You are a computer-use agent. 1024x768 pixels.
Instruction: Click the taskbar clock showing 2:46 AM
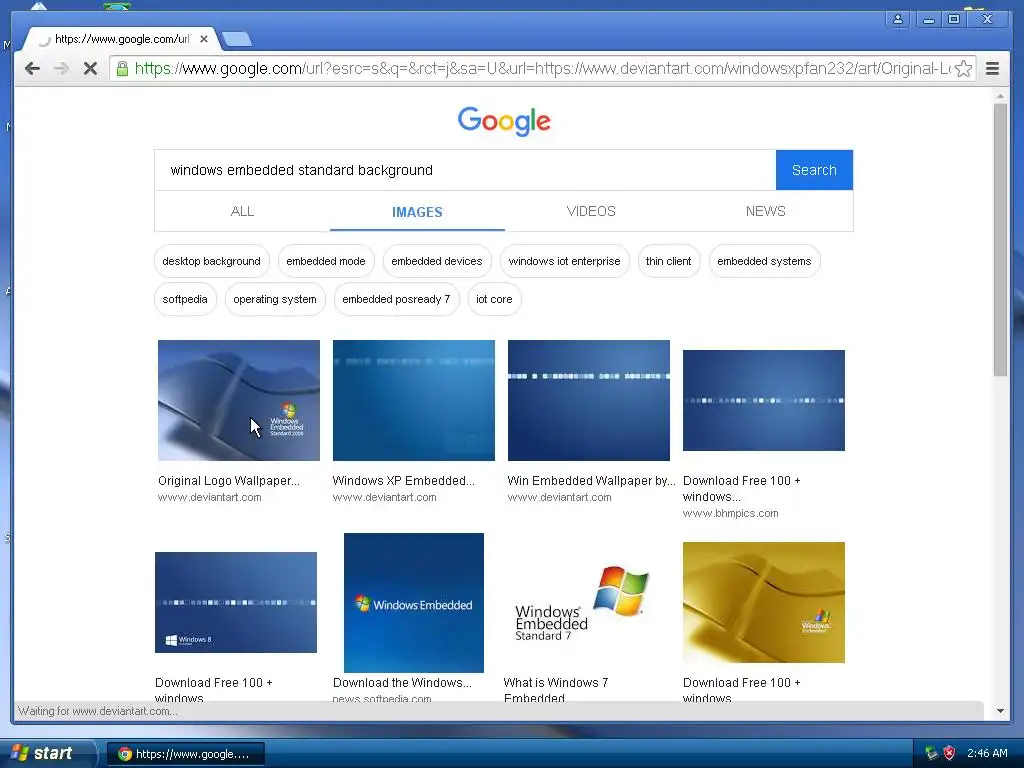pos(987,753)
